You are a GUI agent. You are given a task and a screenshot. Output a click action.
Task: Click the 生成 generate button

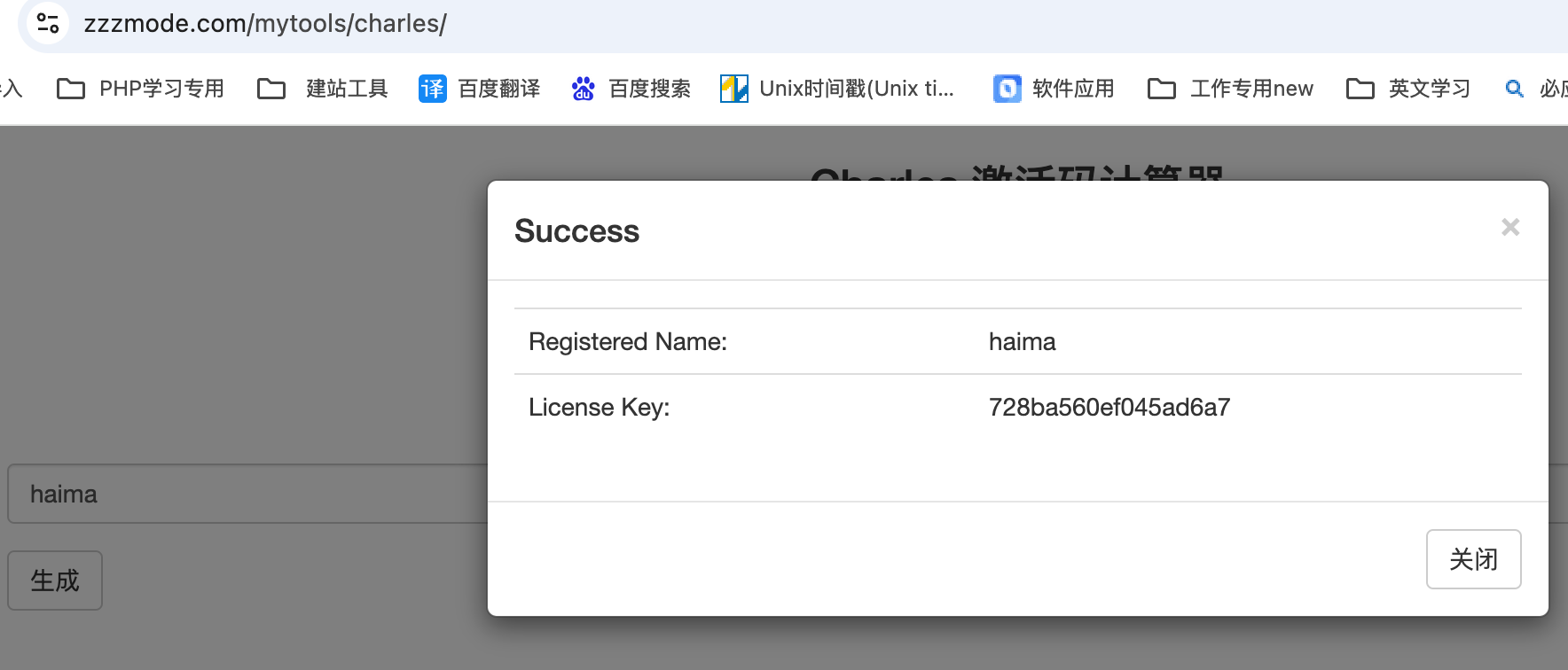pyautogui.click(x=55, y=580)
